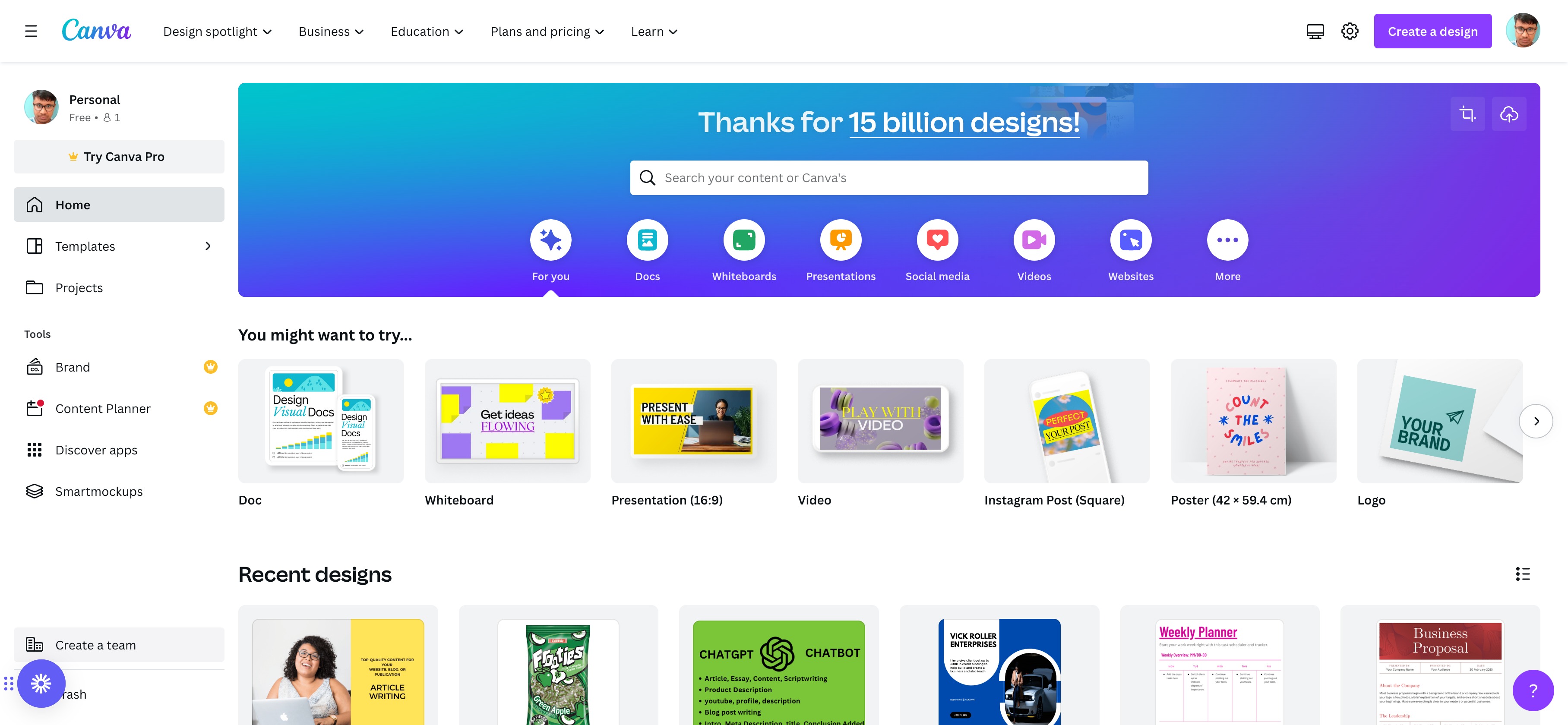Screen dimensions: 1568x725
Task: Expand Design spotlight dropdown
Action: click(217, 32)
